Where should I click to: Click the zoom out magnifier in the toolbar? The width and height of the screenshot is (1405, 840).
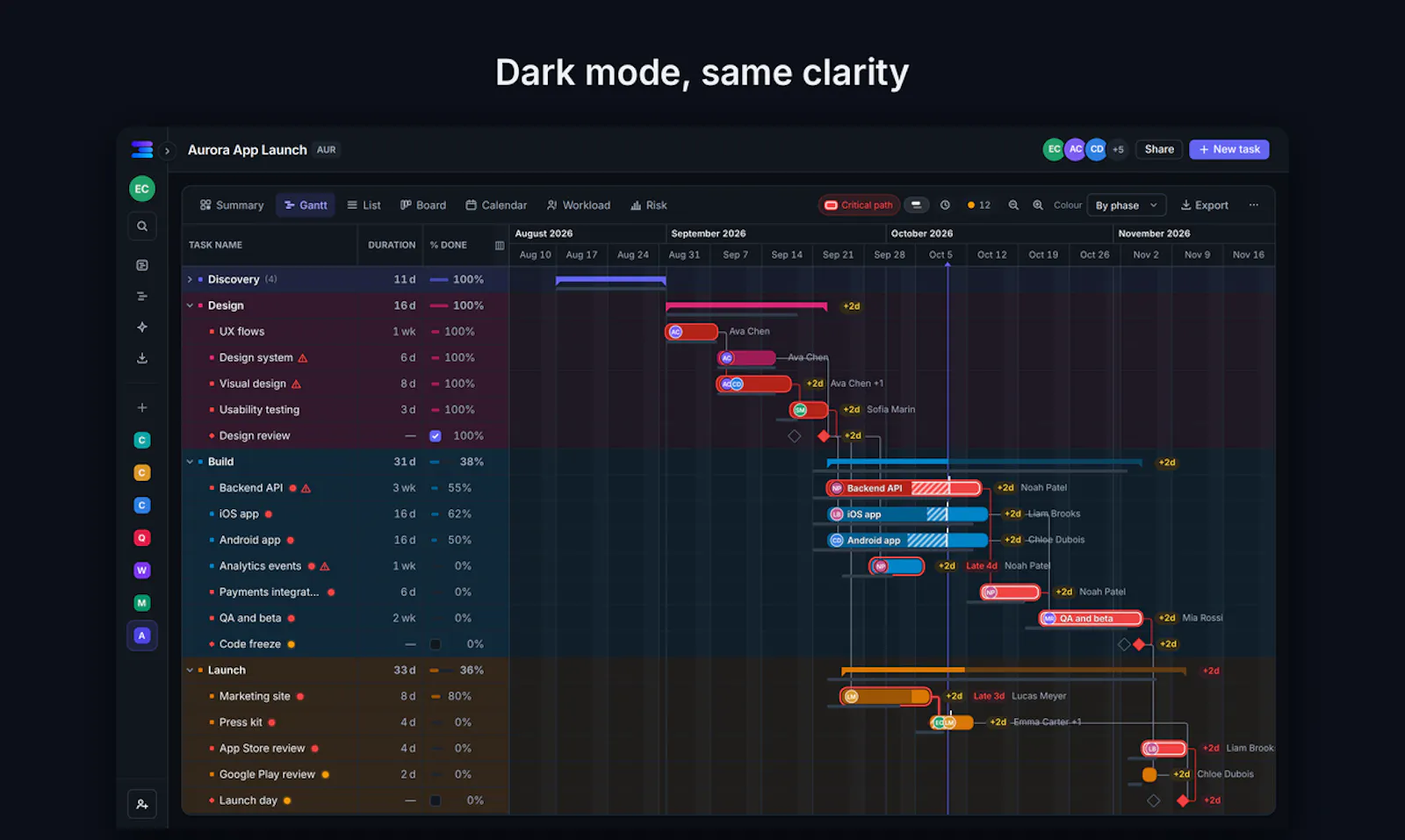[1013, 205]
